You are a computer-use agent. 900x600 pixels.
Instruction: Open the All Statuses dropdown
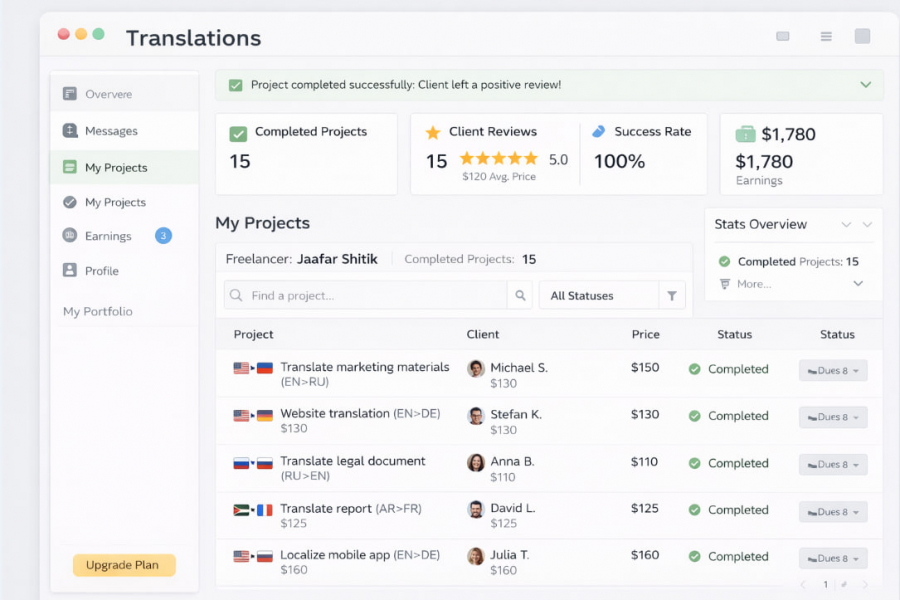[x=598, y=296]
